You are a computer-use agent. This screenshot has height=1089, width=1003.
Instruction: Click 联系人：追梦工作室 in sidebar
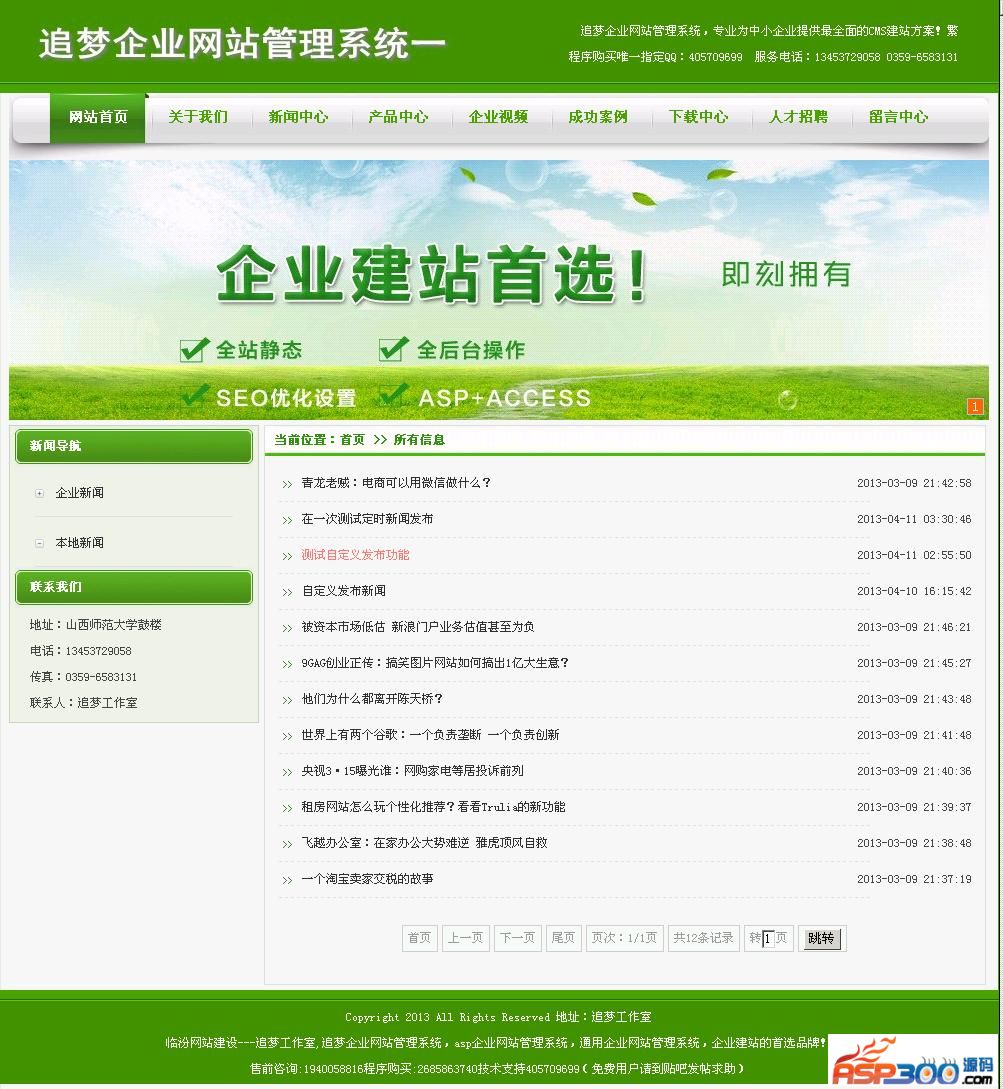click(x=83, y=703)
